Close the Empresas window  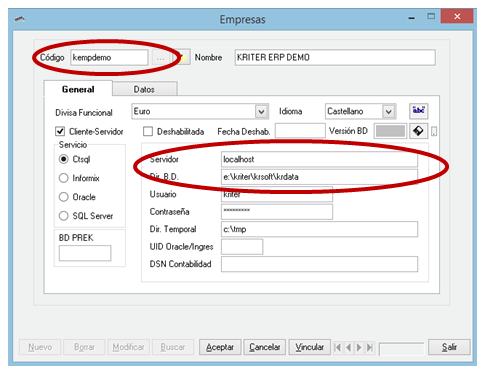click(x=457, y=16)
